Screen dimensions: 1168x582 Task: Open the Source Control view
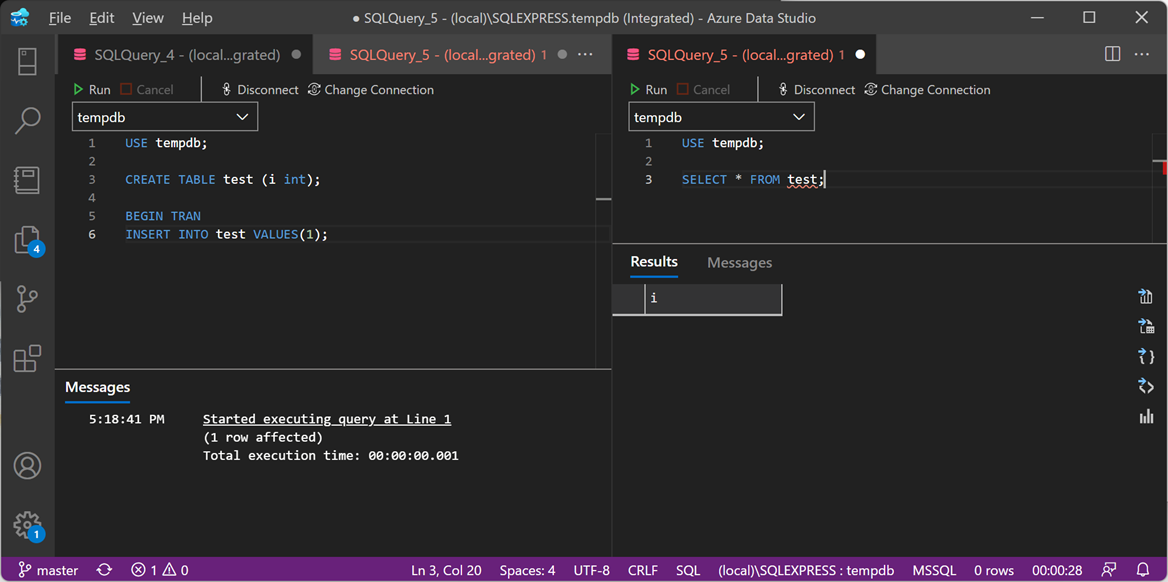point(28,299)
